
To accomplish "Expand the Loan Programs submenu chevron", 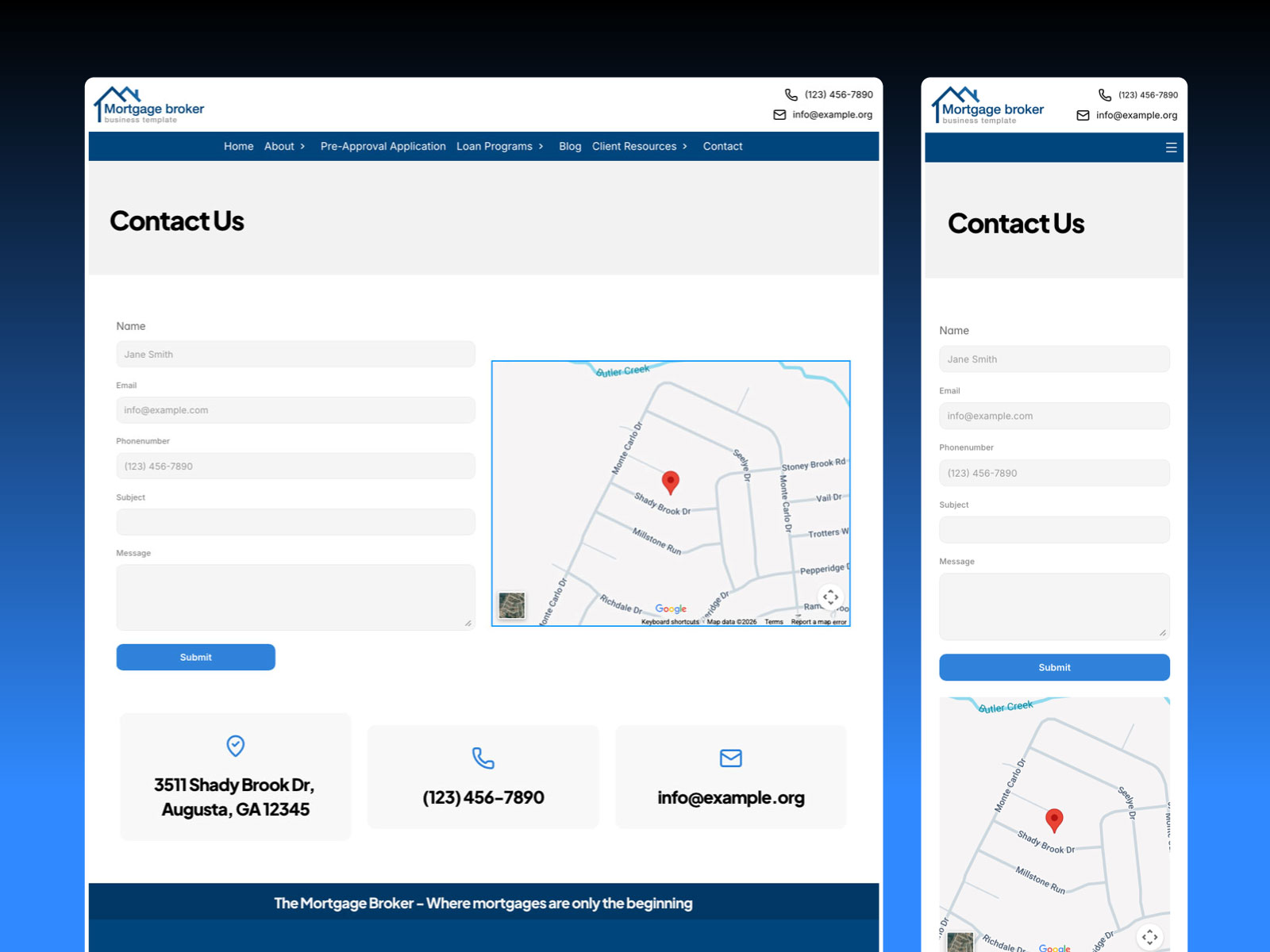I will click(541, 147).
